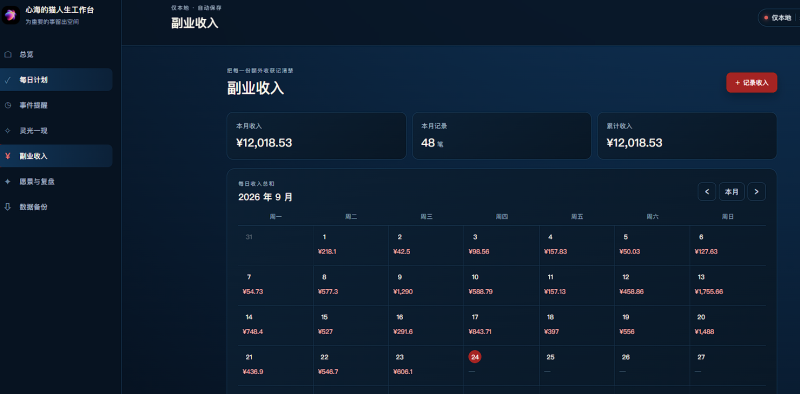Screen dimensions: 800x394
Task: Open 数据备份 via its download arrow icon
Action: coord(7,207)
